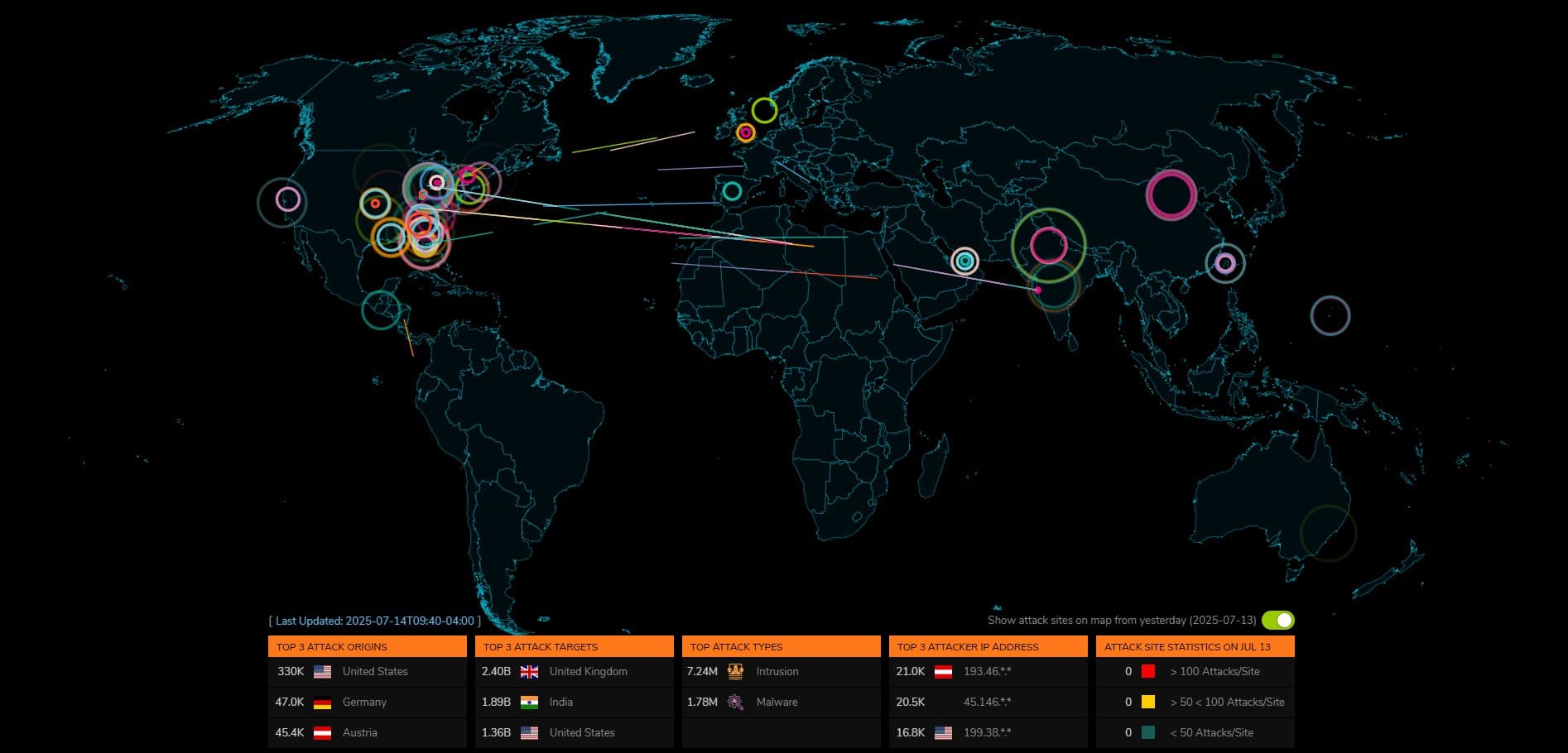The width and height of the screenshot is (1568, 753).
Task: Toggle off attack sites from yesterday switch
Action: tap(1277, 620)
